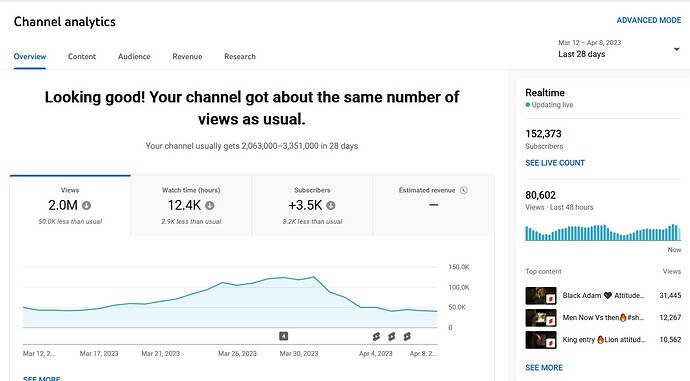Image resolution: width=690 pixels, height=381 pixels.
Task: Click SEE MORE below Top content
Action: point(544,367)
